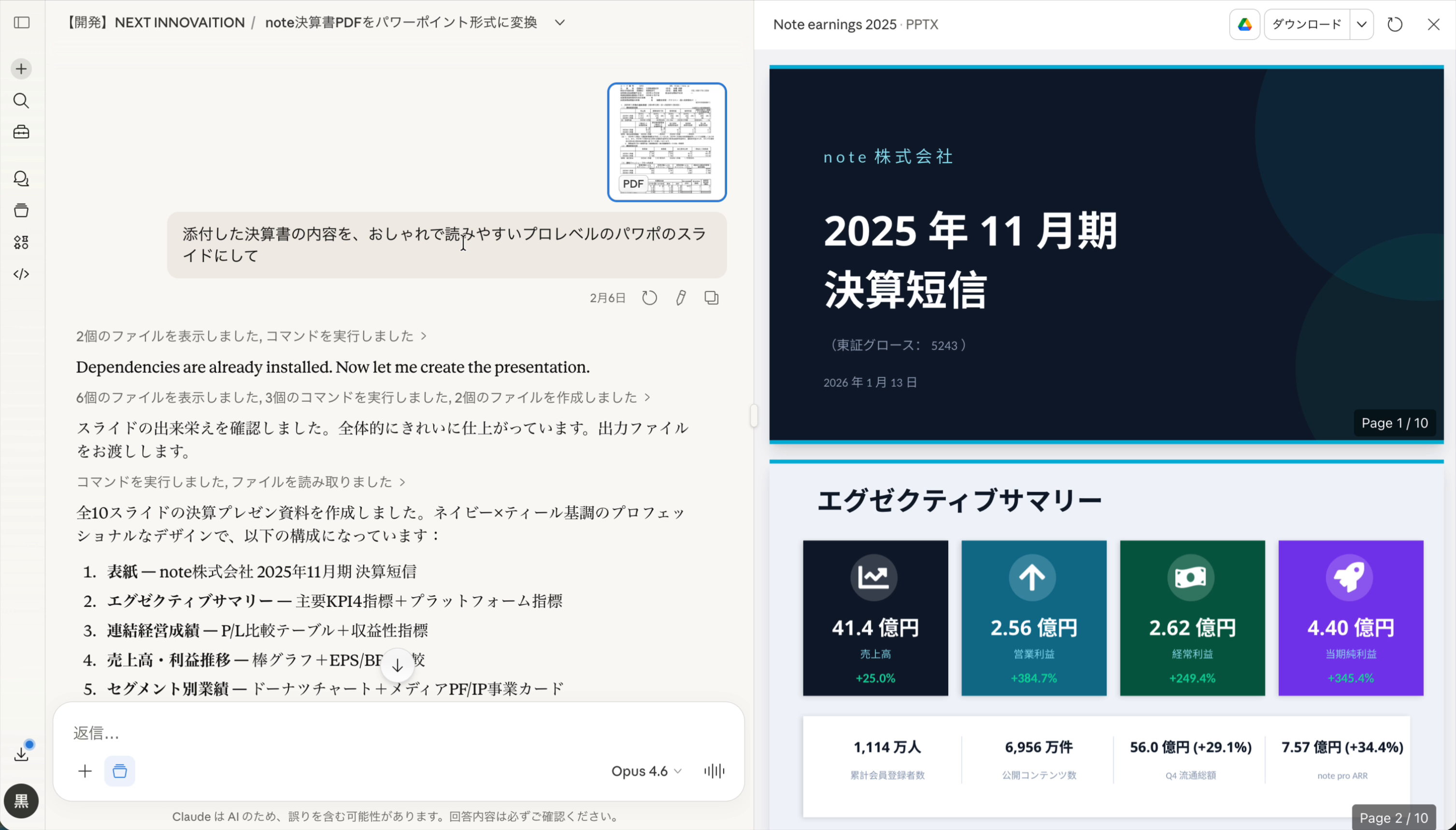Start voice input with the waveform icon
Image resolution: width=1456 pixels, height=830 pixels.
point(714,771)
